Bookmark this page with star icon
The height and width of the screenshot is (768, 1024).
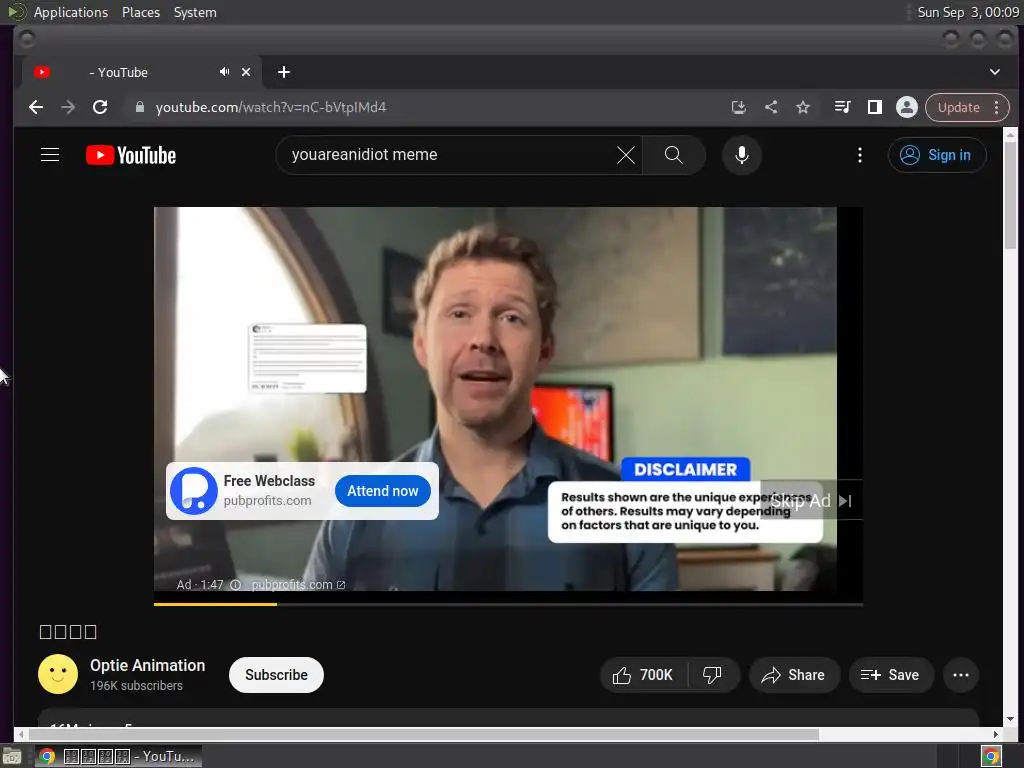[803, 107]
